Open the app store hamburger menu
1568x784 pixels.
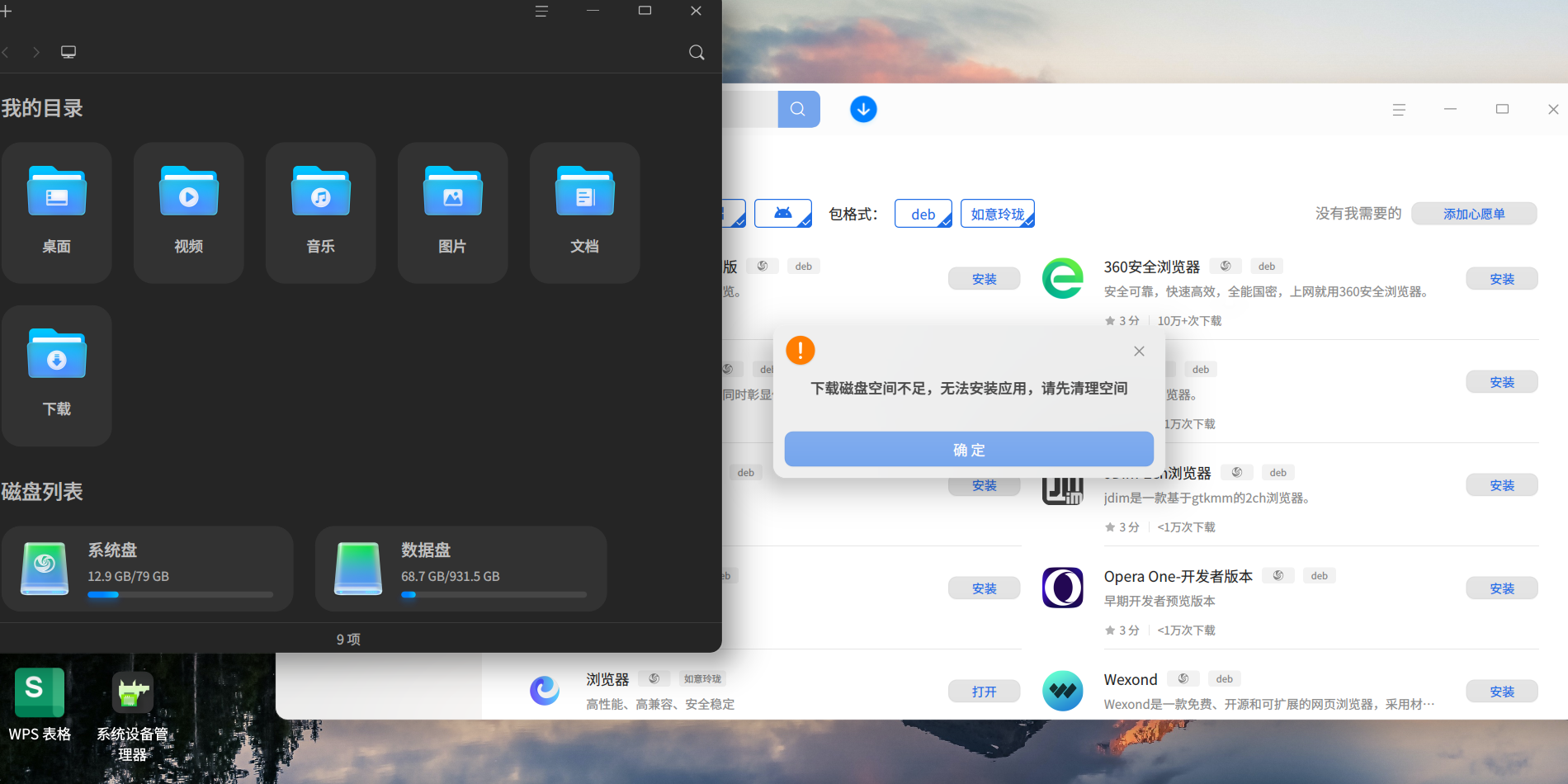coord(1399,110)
